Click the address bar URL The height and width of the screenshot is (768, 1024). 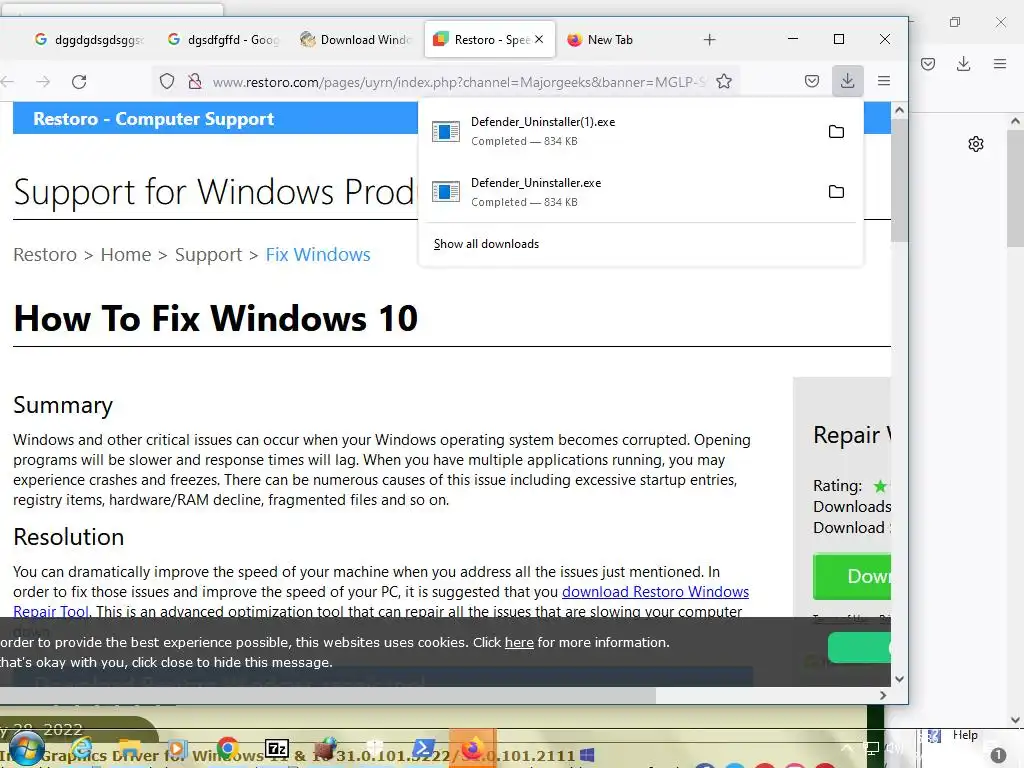pos(458,82)
